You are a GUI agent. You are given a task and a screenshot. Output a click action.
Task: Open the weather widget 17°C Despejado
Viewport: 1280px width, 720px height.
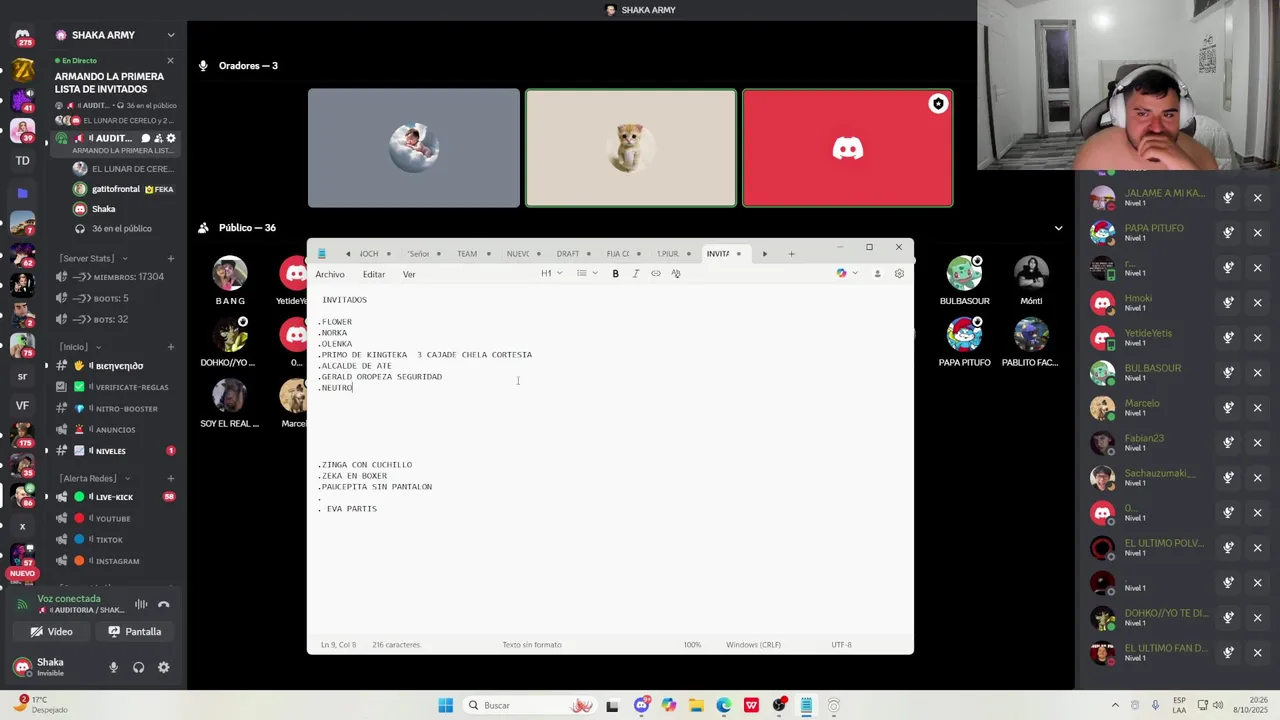(x=42, y=705)
